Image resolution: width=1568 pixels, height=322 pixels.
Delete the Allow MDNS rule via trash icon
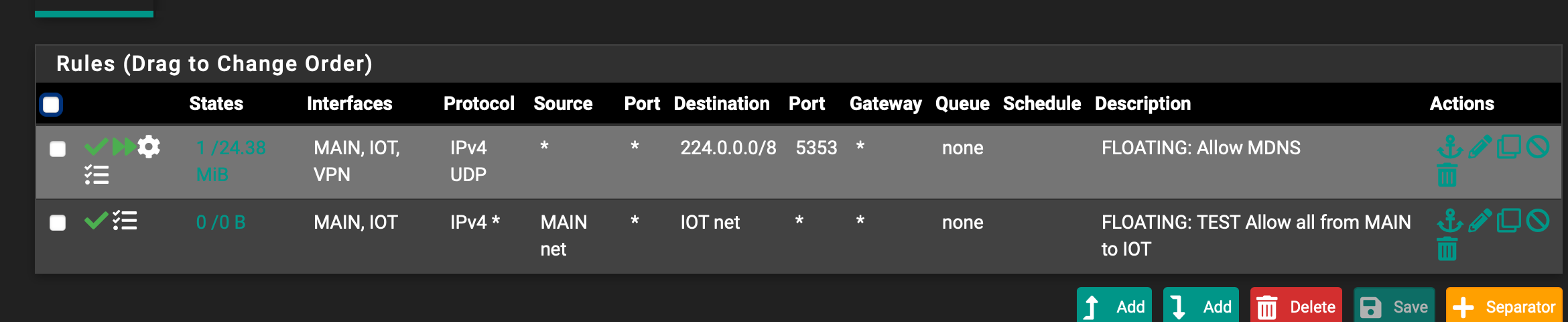[x=1447, y=175]
